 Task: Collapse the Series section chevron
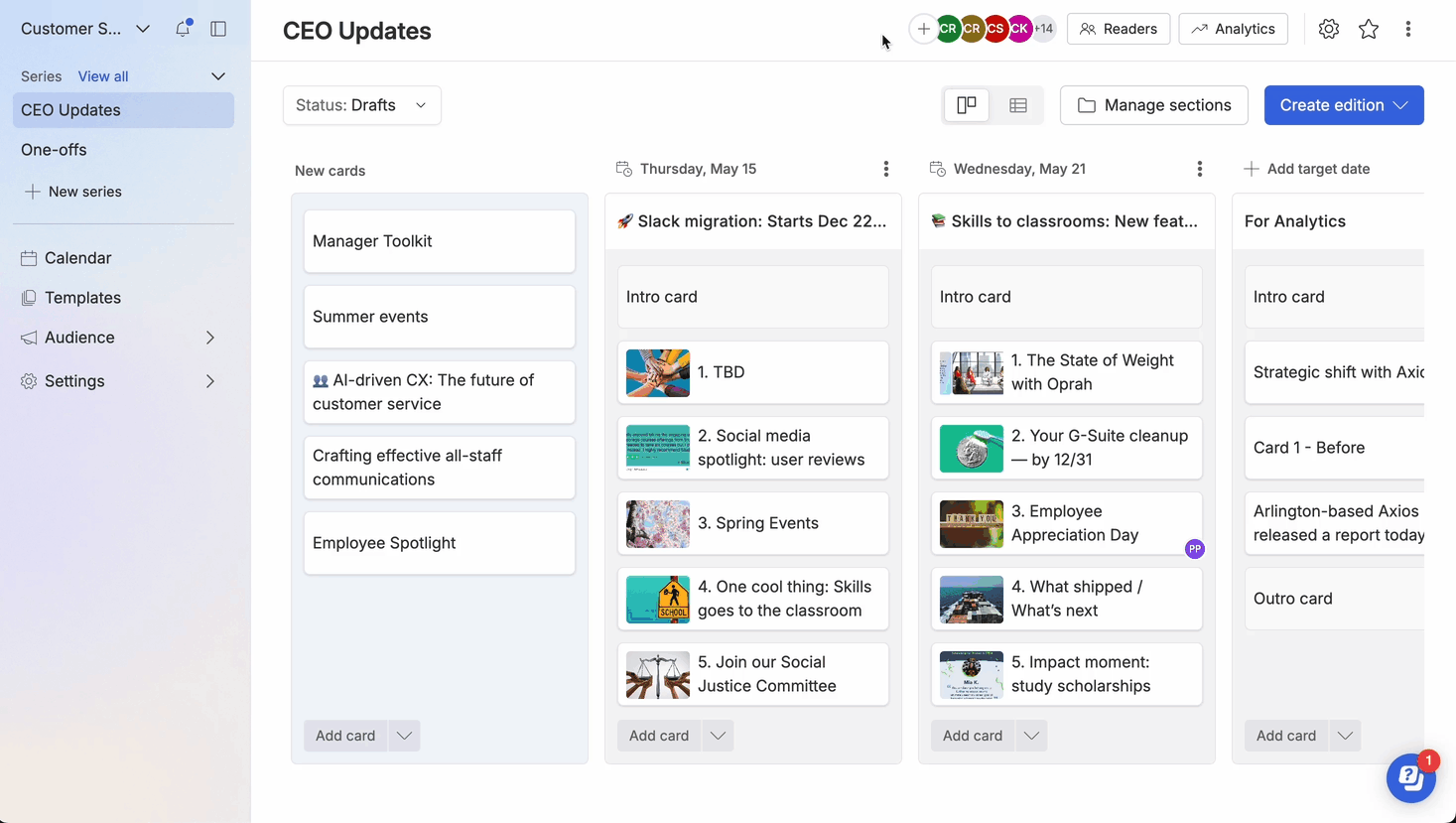pos(218,76)
